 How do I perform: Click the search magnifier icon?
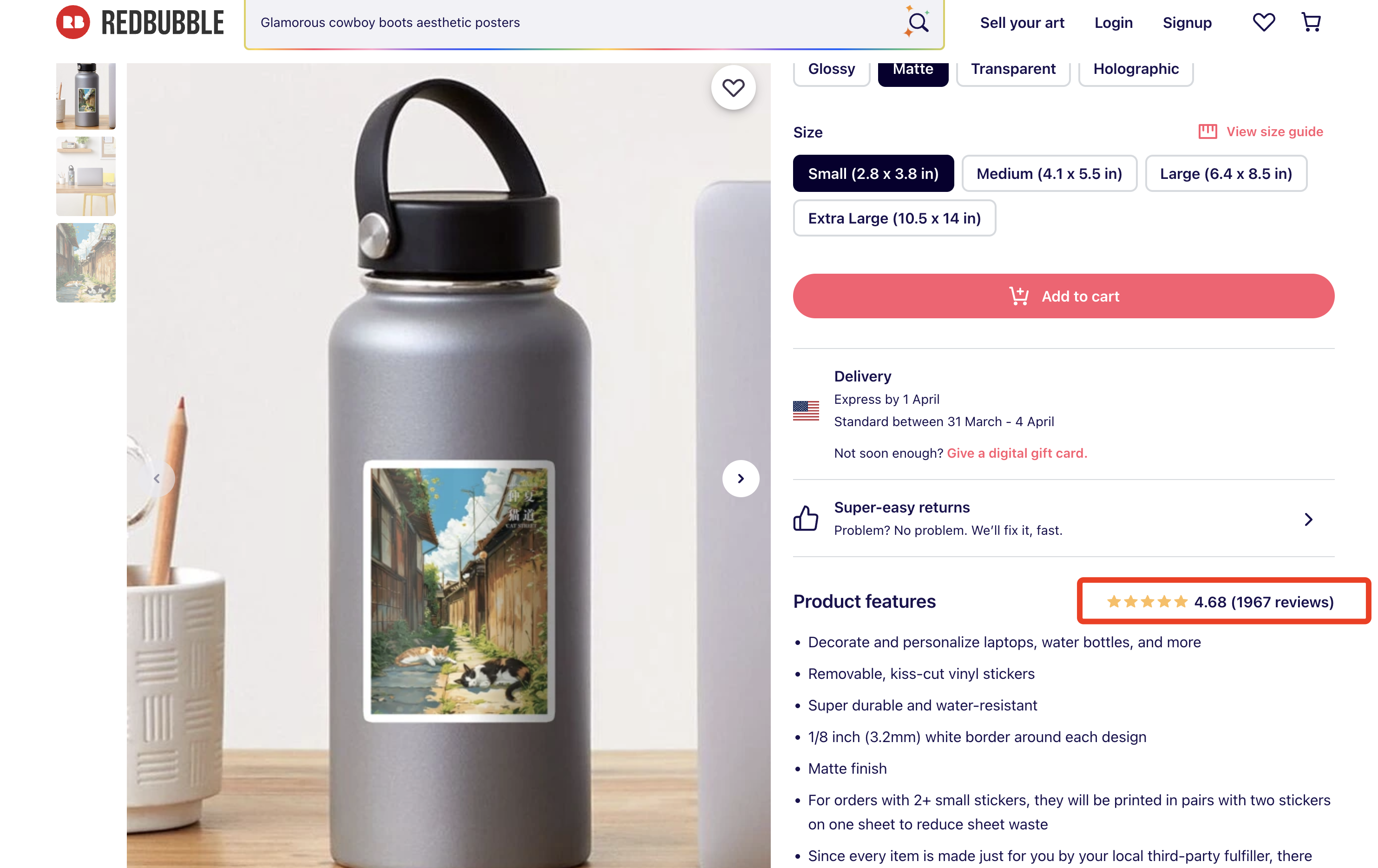[917, 22]
